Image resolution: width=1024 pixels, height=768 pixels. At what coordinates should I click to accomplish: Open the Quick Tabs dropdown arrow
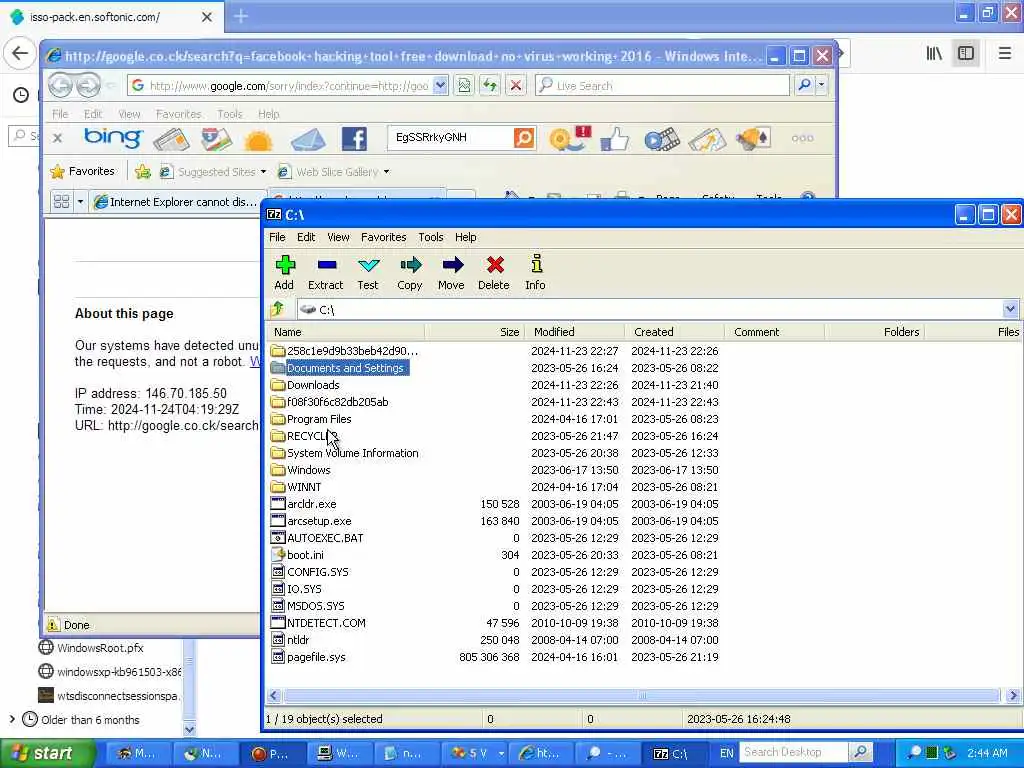(x=80, y=202)
